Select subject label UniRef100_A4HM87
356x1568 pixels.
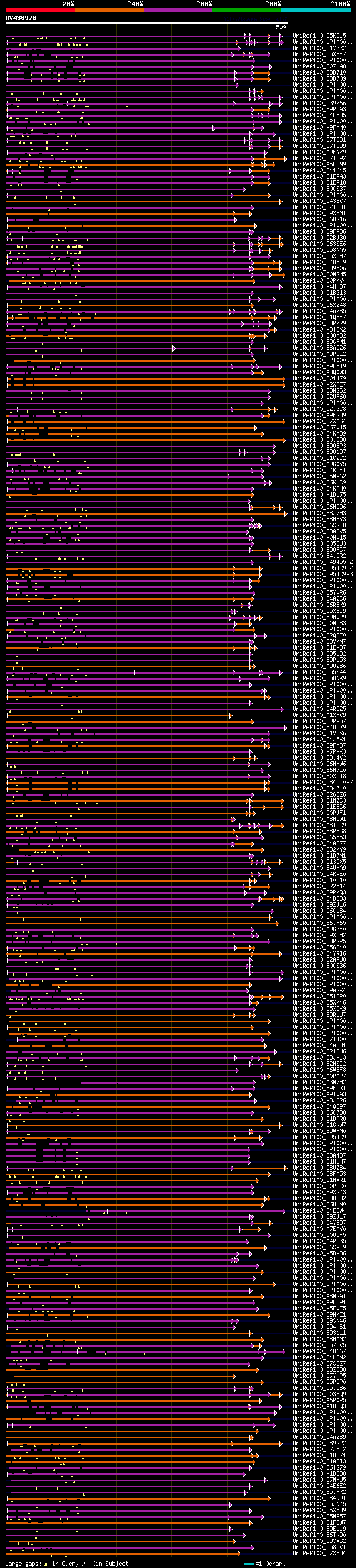(319, 286)
